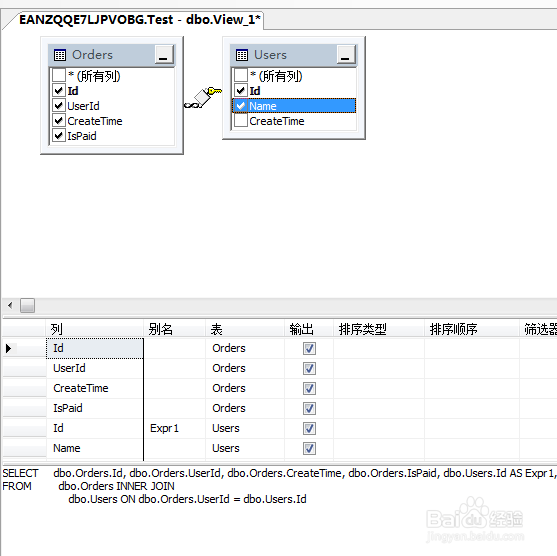Click the horizontal scrollbar thumb
The image size is (557, 556).
tap(27, 305)
